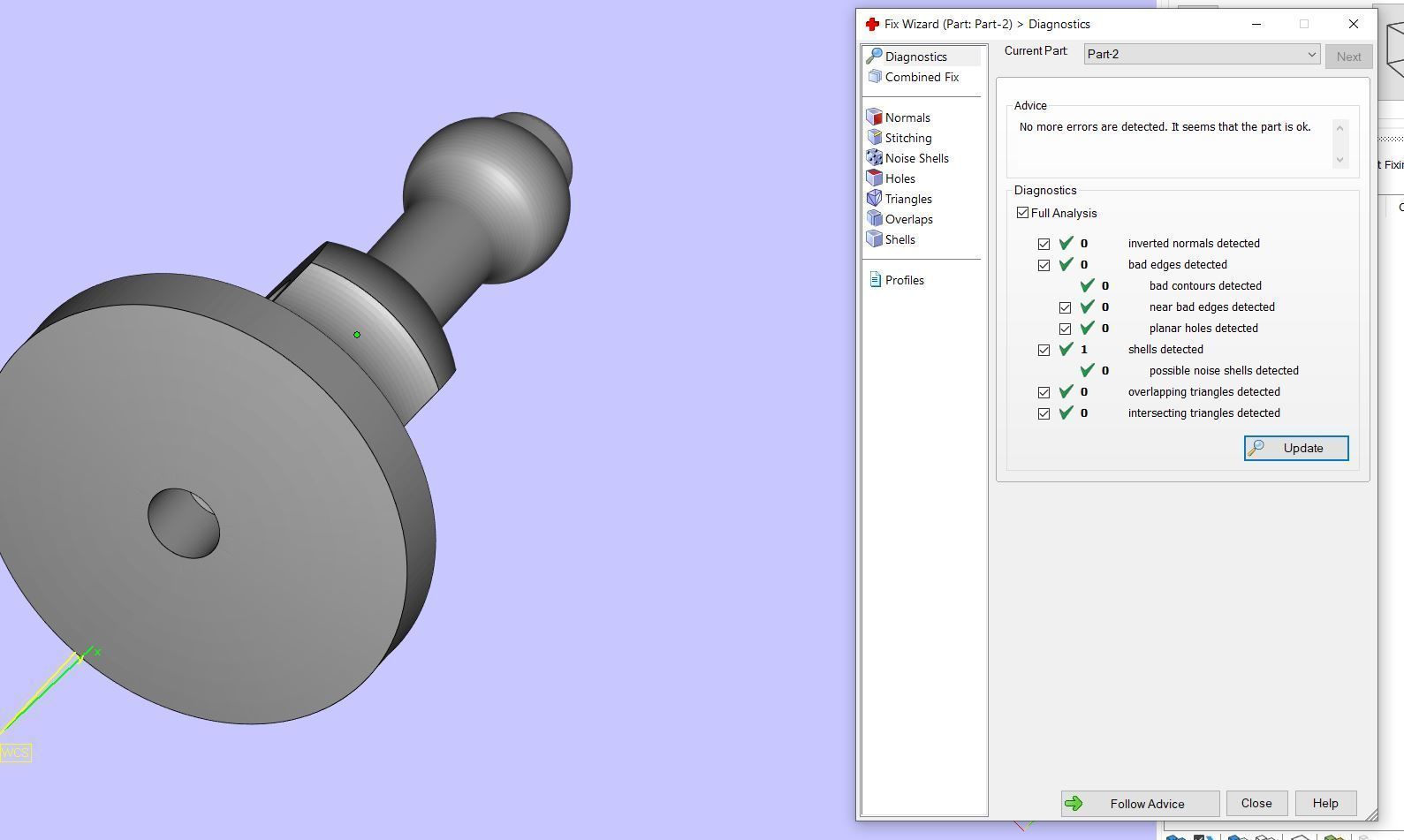This screenshot has width=1404, height=840.
Task: Open the Profiles page icon
Action: [x=875, y=280]
